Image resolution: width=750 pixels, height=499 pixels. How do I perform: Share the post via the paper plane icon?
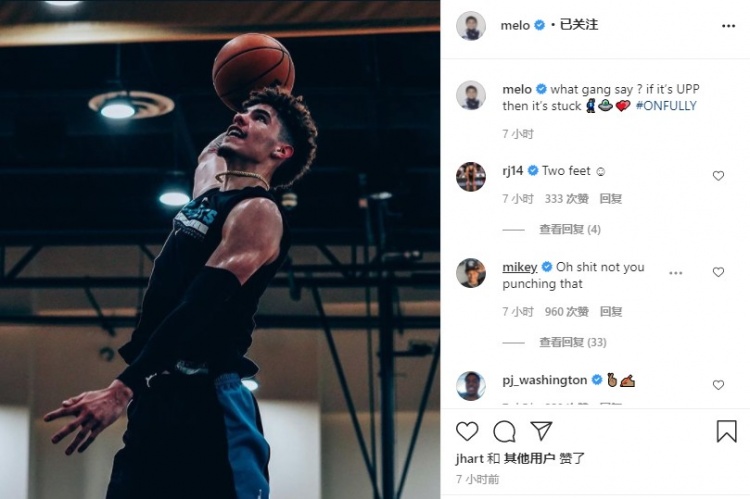point(541,431)
